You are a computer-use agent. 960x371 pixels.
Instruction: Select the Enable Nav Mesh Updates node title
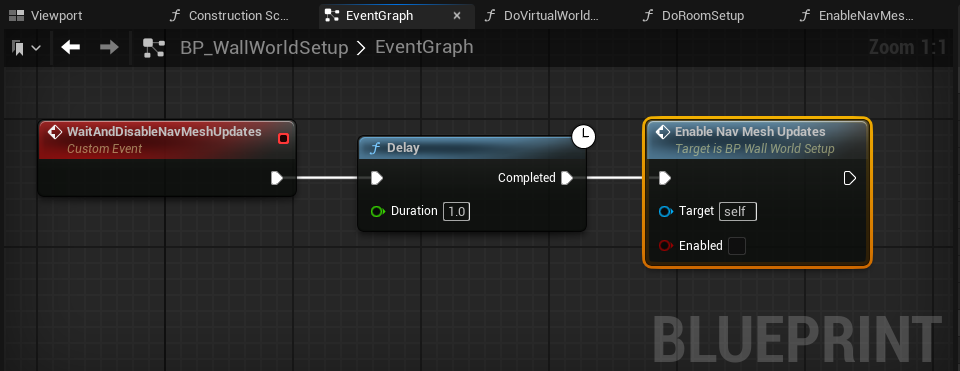coord(750,132)
